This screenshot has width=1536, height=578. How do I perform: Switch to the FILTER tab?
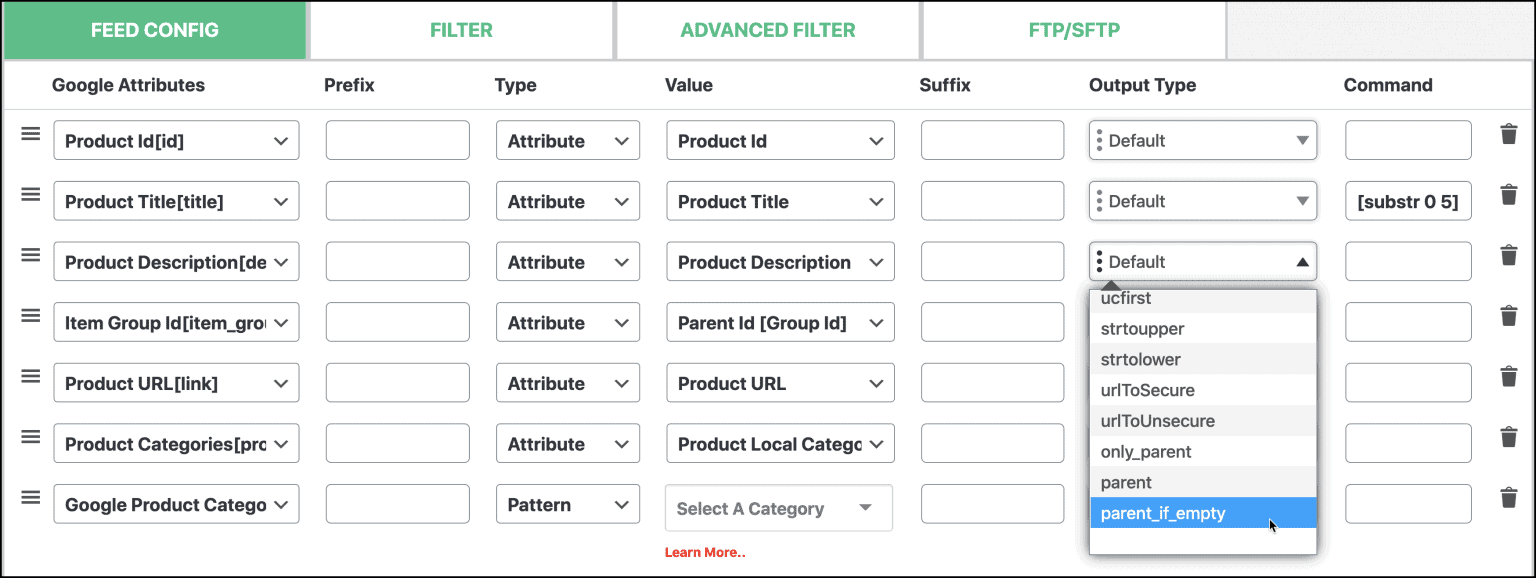click(461, 29)
